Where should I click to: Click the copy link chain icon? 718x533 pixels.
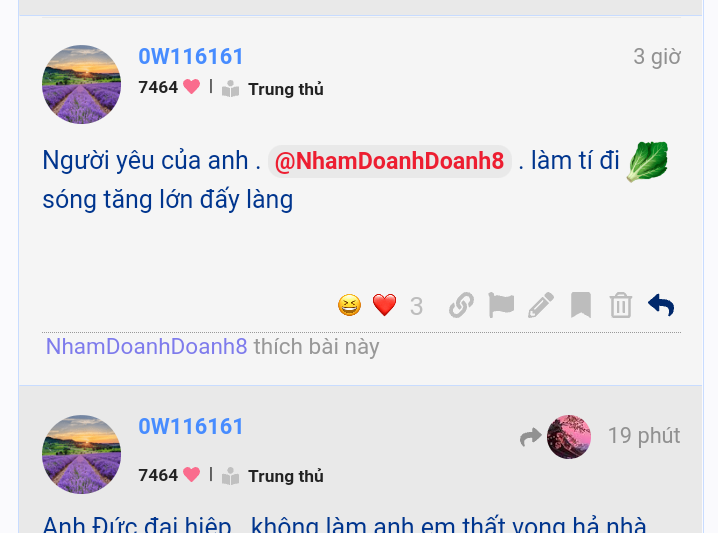[461, 305]
